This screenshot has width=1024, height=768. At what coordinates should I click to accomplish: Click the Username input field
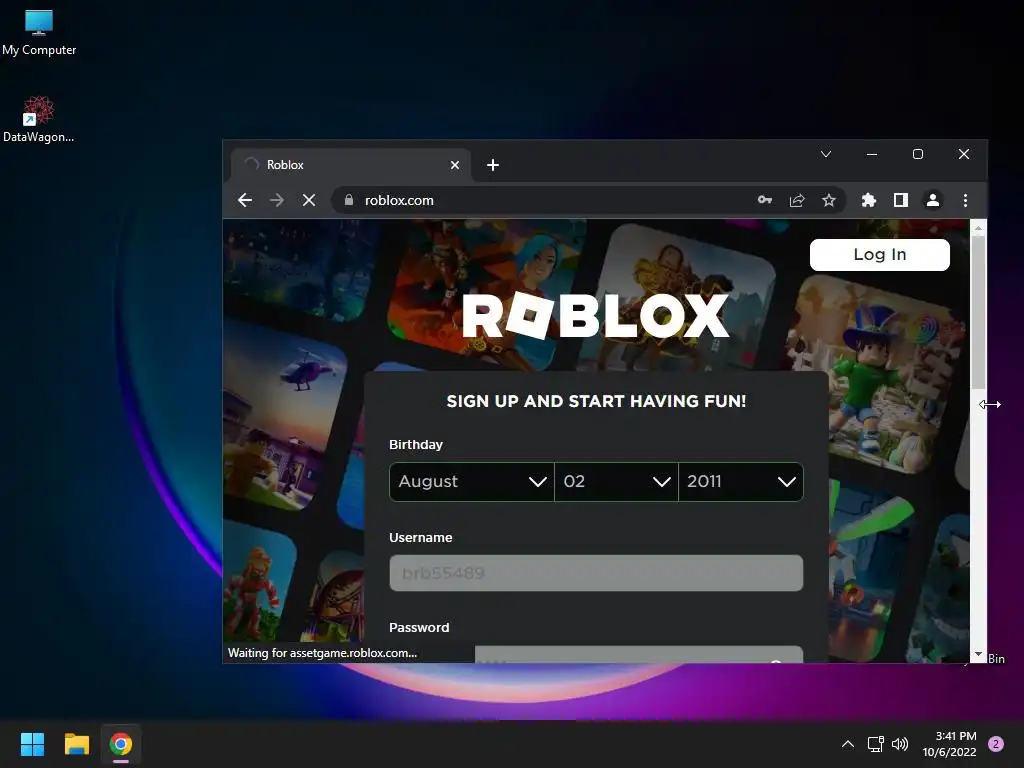pyautogui.click(x=596, y=573)
